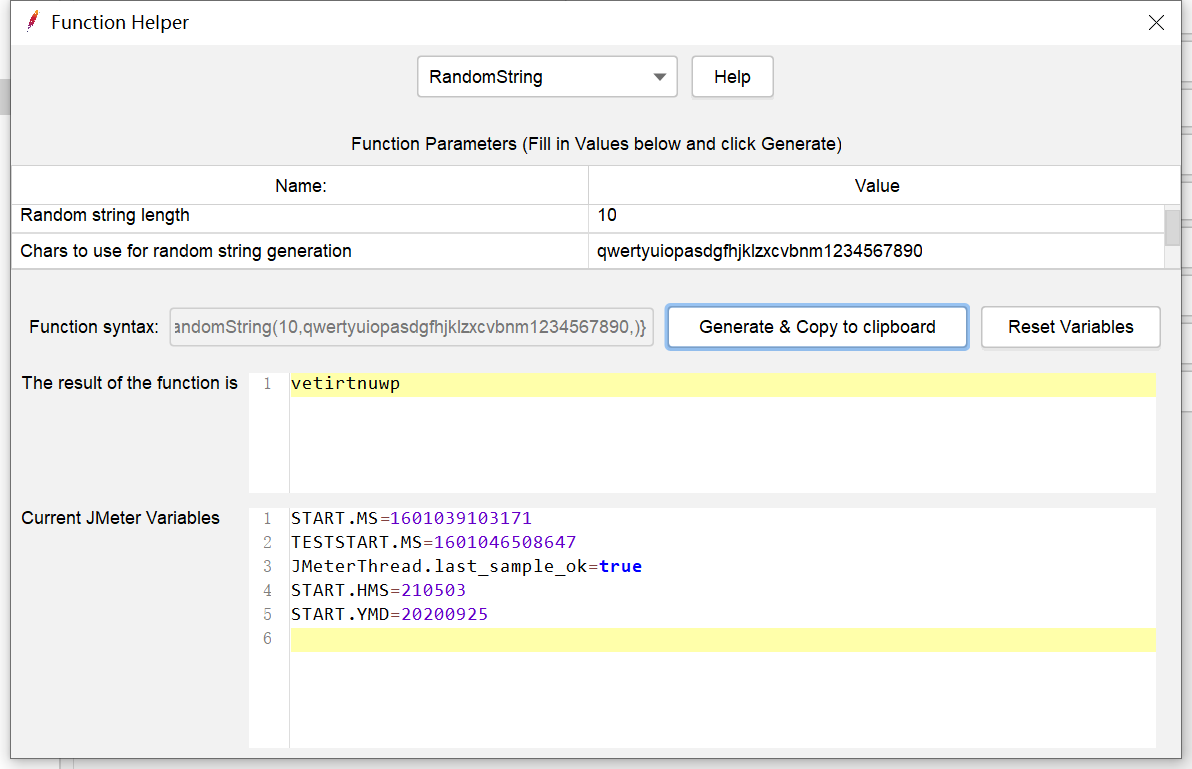Click the Help button
Image resolution: width=1192 pixels, height=769 pixels.
click(x=732, y=77)
